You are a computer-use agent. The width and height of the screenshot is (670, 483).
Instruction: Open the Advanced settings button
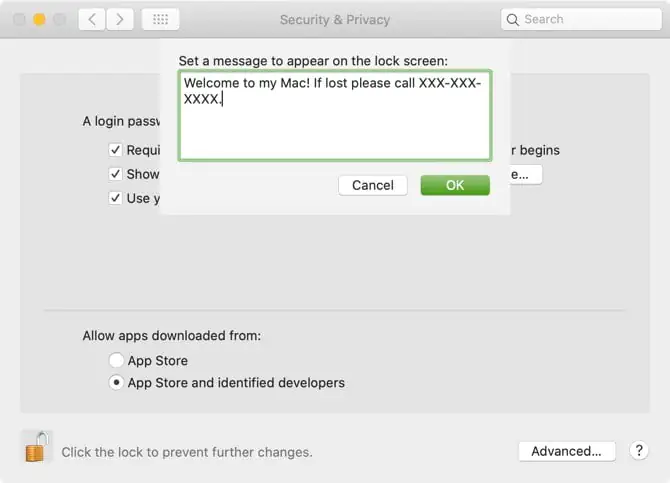(x=566, y=451)
